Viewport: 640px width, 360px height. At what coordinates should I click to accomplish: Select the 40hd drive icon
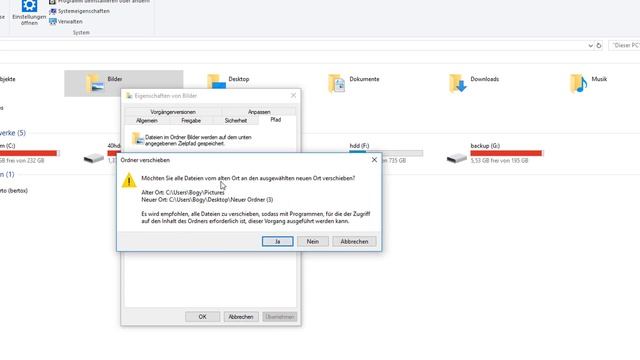94,158
